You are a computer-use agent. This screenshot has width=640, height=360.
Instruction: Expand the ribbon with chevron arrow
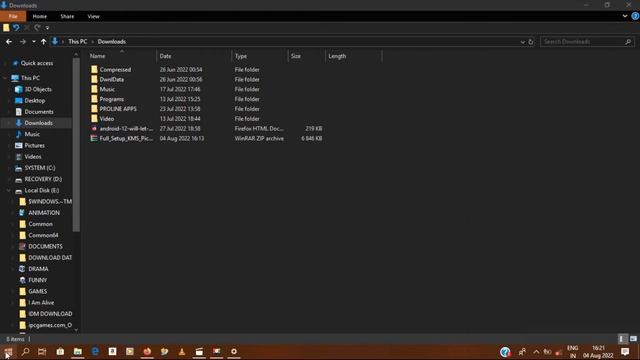[x=625, y=16]
